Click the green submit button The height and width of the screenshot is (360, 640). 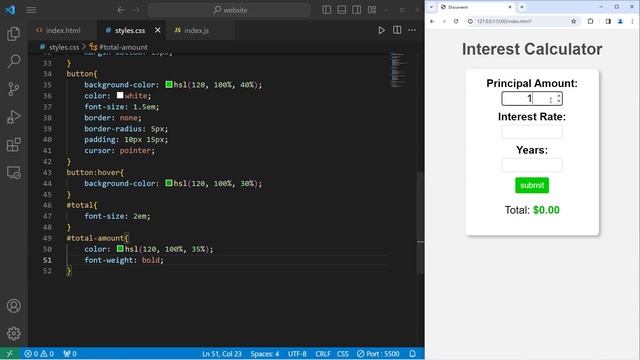[532, 185]
